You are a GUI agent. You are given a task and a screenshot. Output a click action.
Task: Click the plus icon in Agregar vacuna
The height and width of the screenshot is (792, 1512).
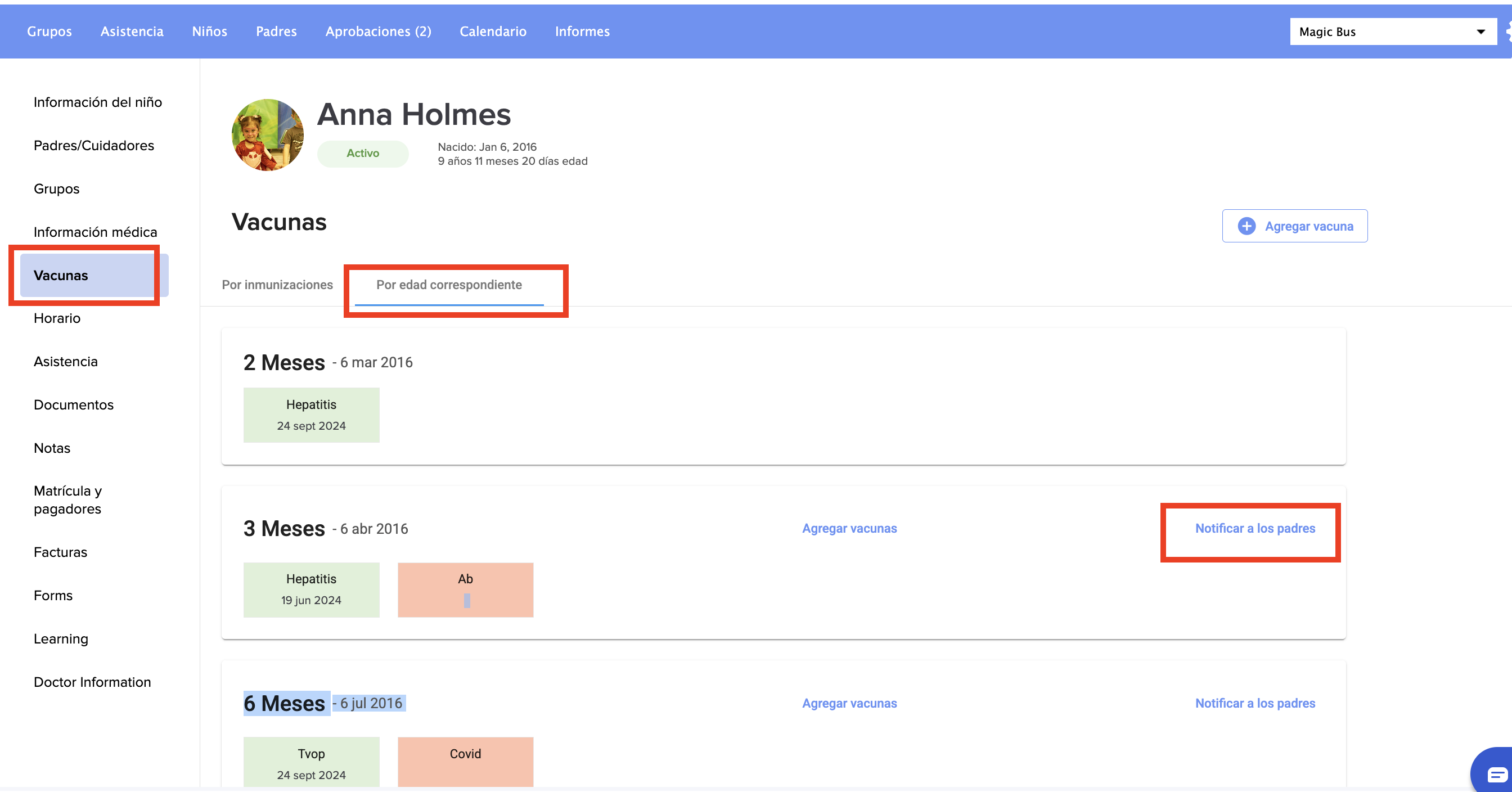1246,226
